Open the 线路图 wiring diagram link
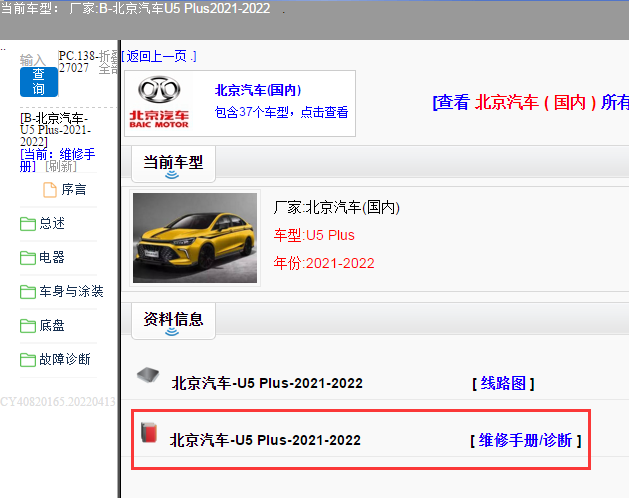The width and height of the screenshot is (629, 498). [x=503, y=383]
